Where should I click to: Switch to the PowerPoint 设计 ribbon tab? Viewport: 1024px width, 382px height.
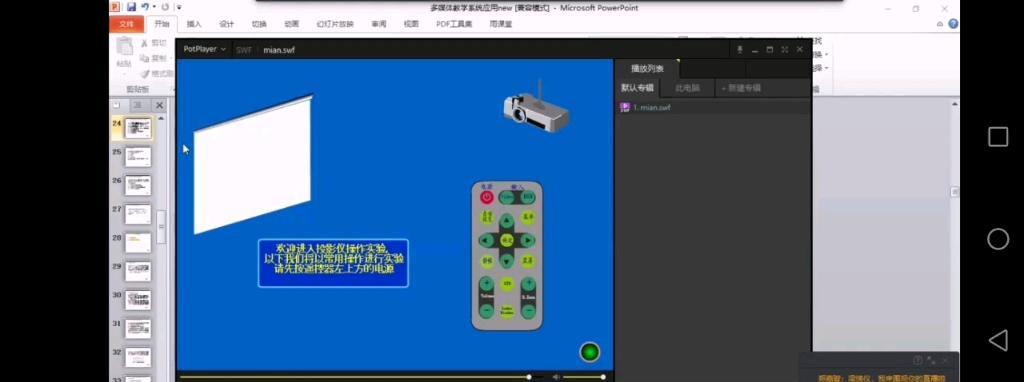(227, 24)
